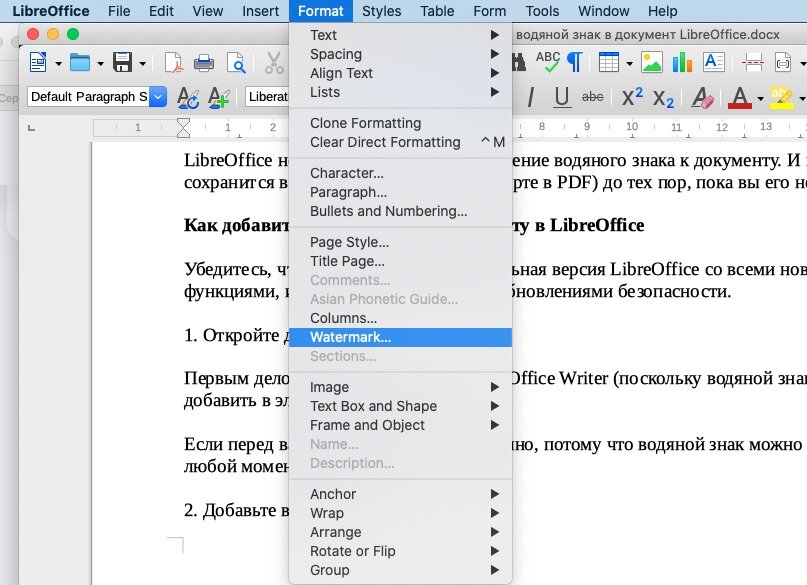Image resolution: width=807 pixels, height=585 pixels.
Task: Toggle Superscript formatting
Action: tap(632, 97)
